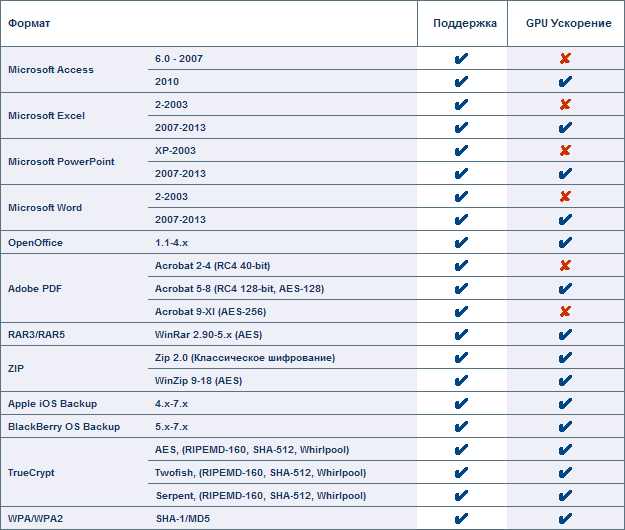Click the Формат column header
The height and width of the screenshot is (530, 625).
point(30,23)
